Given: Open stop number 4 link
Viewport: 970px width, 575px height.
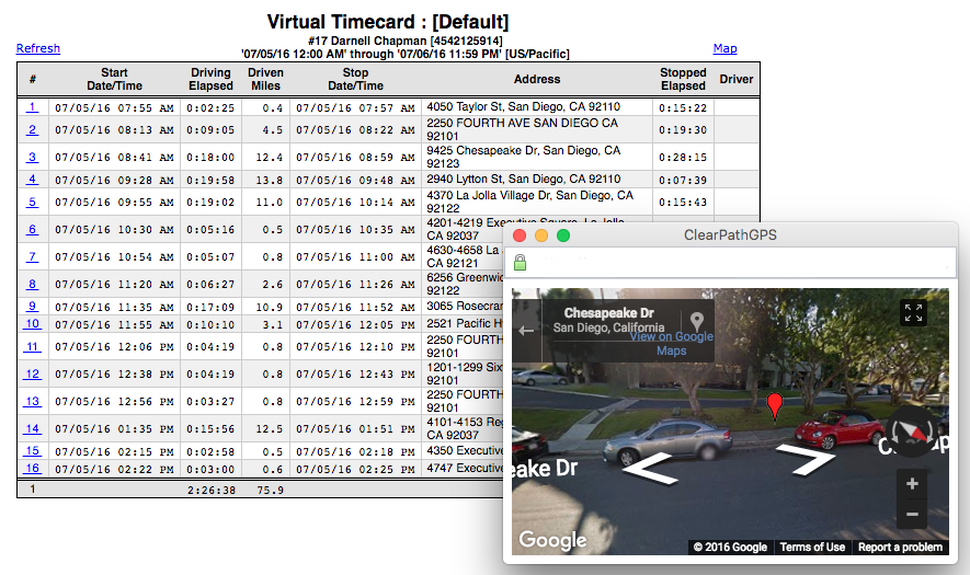Looking at the screenshot, I should click(32, 179).
